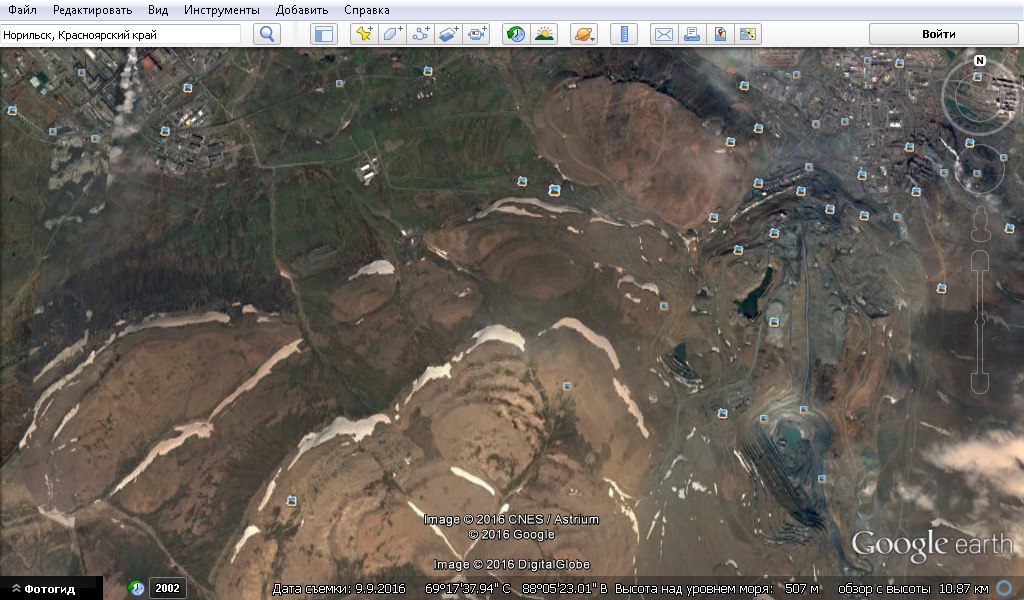Add an image overlay
Image resolution: width=1024 pixels, height=600 pixels.
pos(448,34)
